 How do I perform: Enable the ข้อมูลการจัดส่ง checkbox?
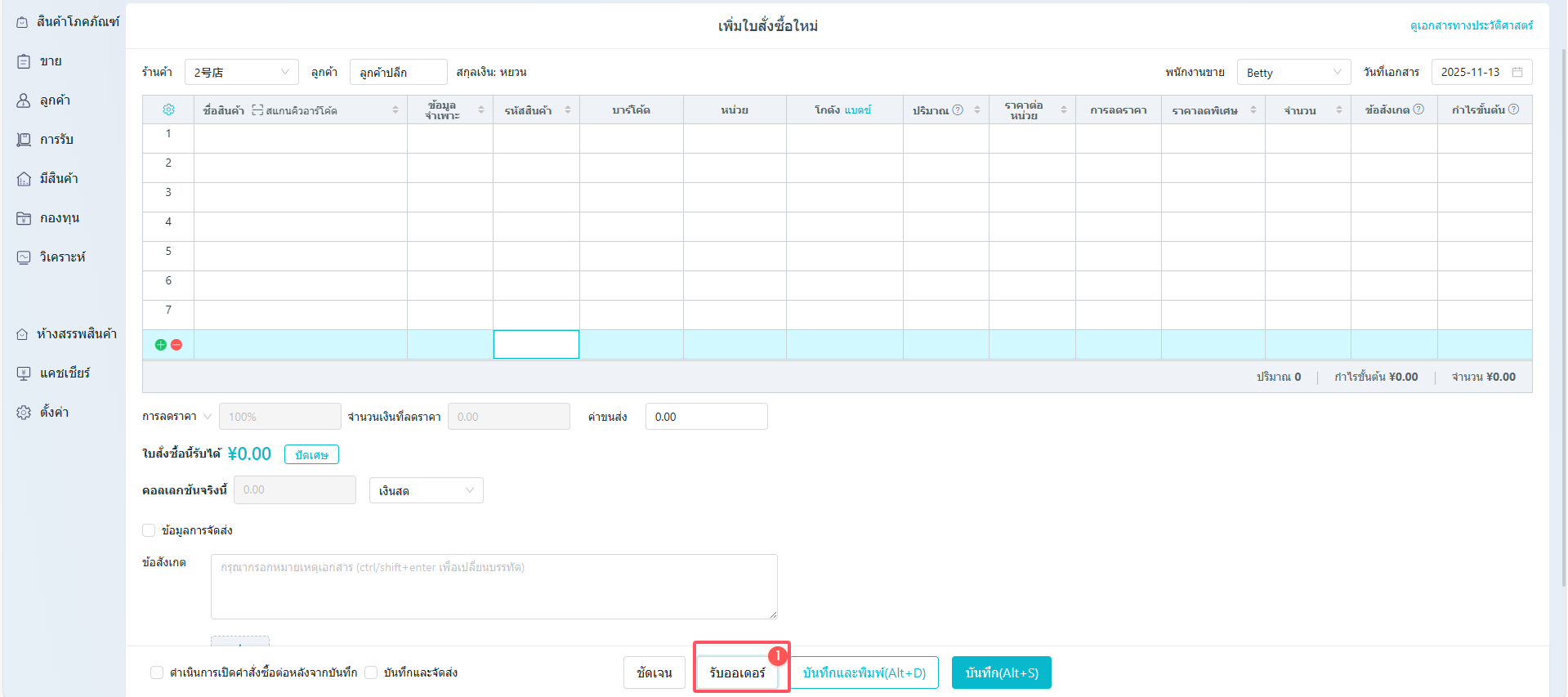149,530
